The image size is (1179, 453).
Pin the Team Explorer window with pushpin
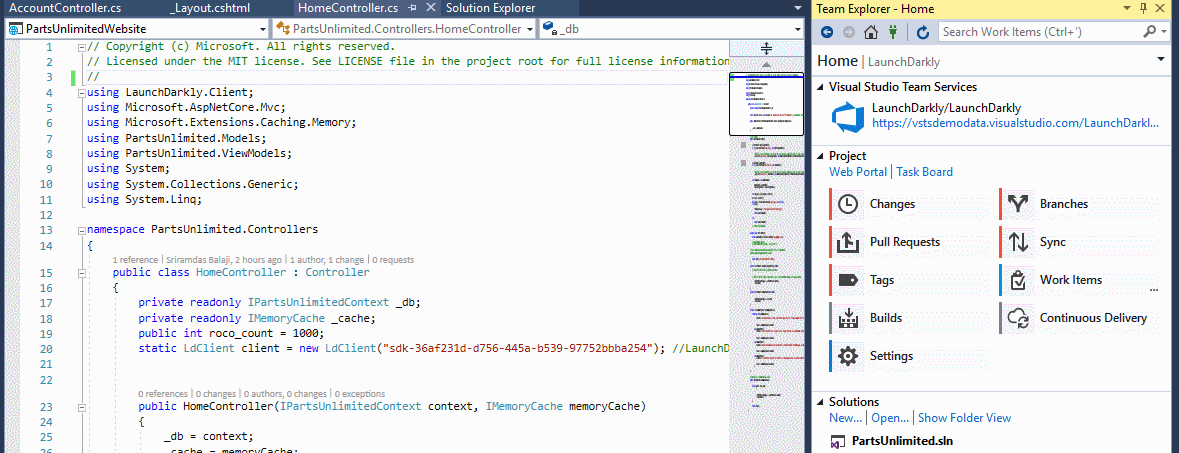(1144, 8)
